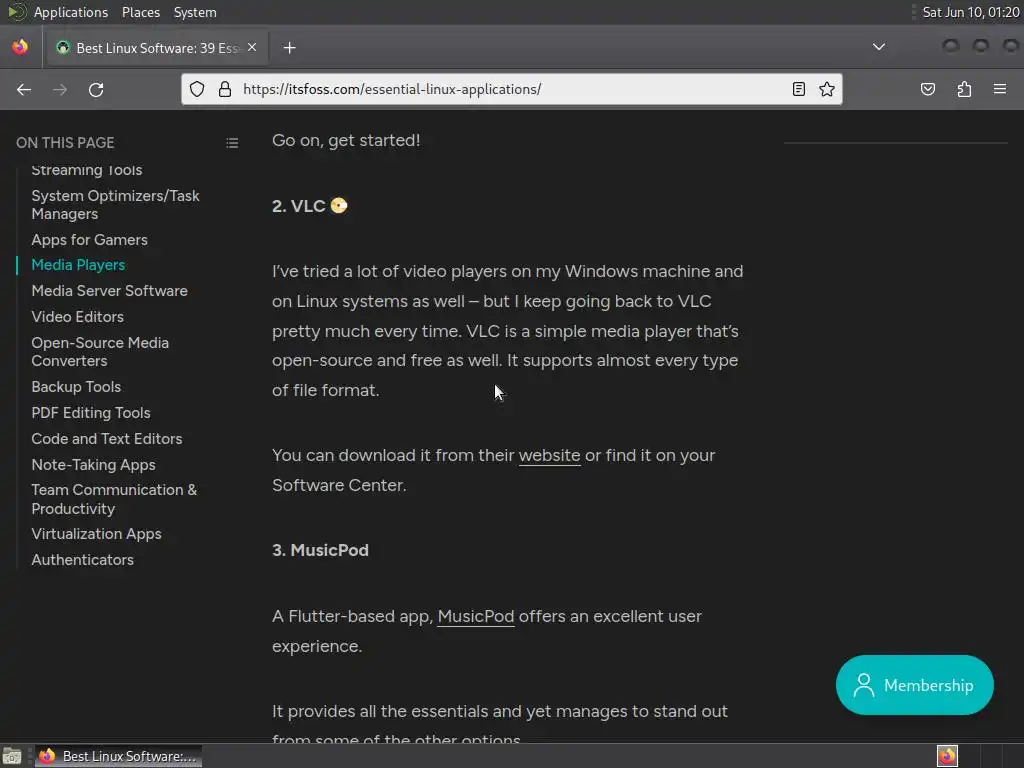Jump to Team Communication & Productivity
1024x768 pixels.
(x=114, y=500)
